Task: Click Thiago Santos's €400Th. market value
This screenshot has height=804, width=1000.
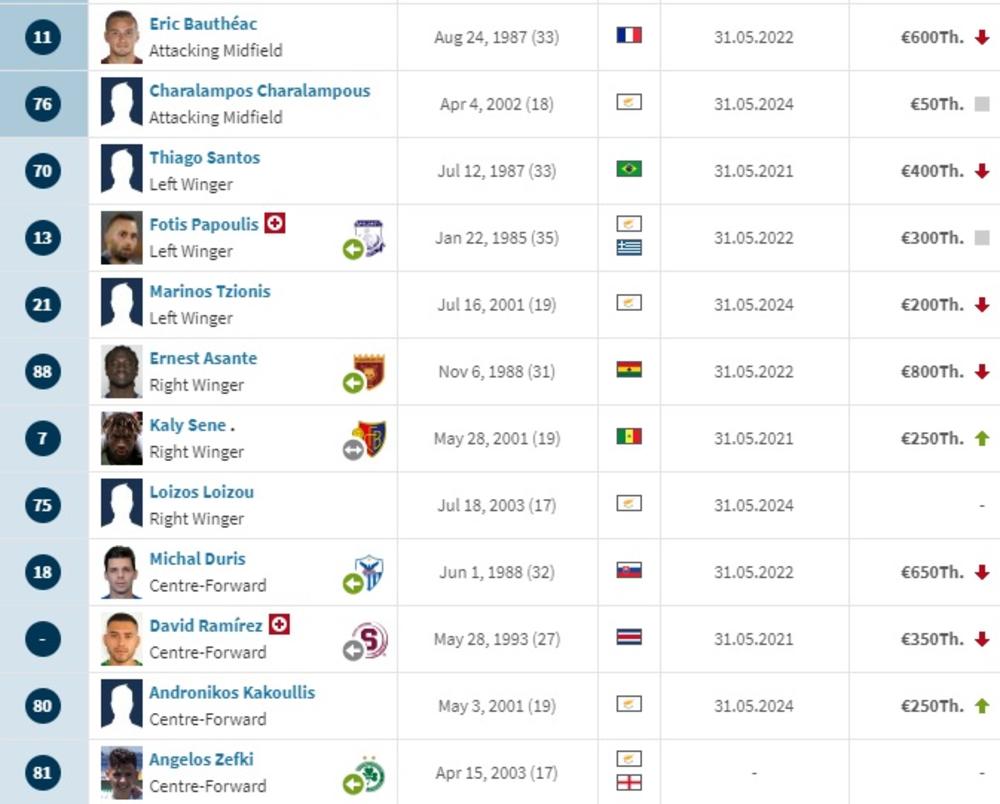Action: 932,171
